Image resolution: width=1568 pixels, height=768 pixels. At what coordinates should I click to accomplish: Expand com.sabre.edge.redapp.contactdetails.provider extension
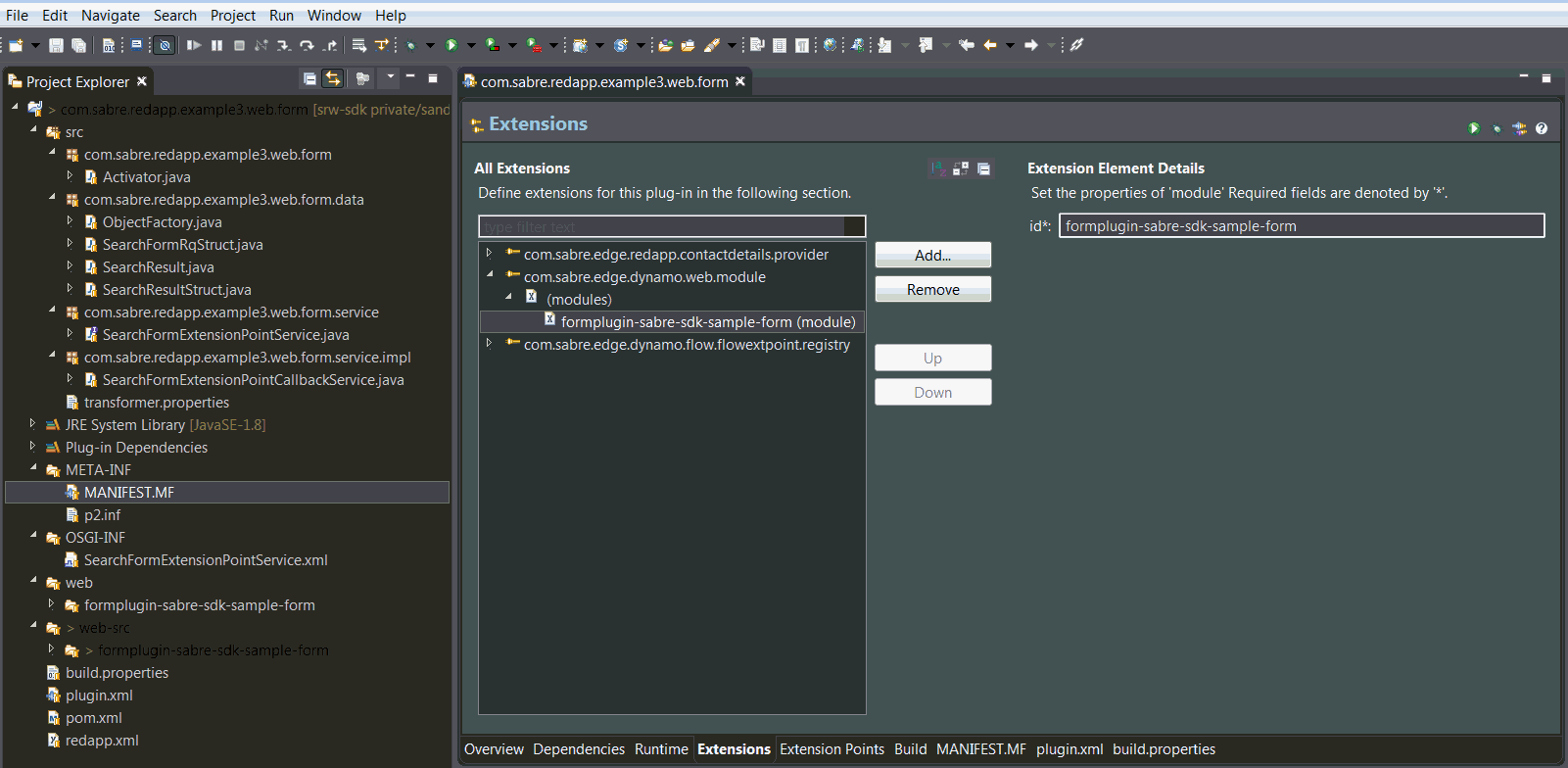point(490,253)
